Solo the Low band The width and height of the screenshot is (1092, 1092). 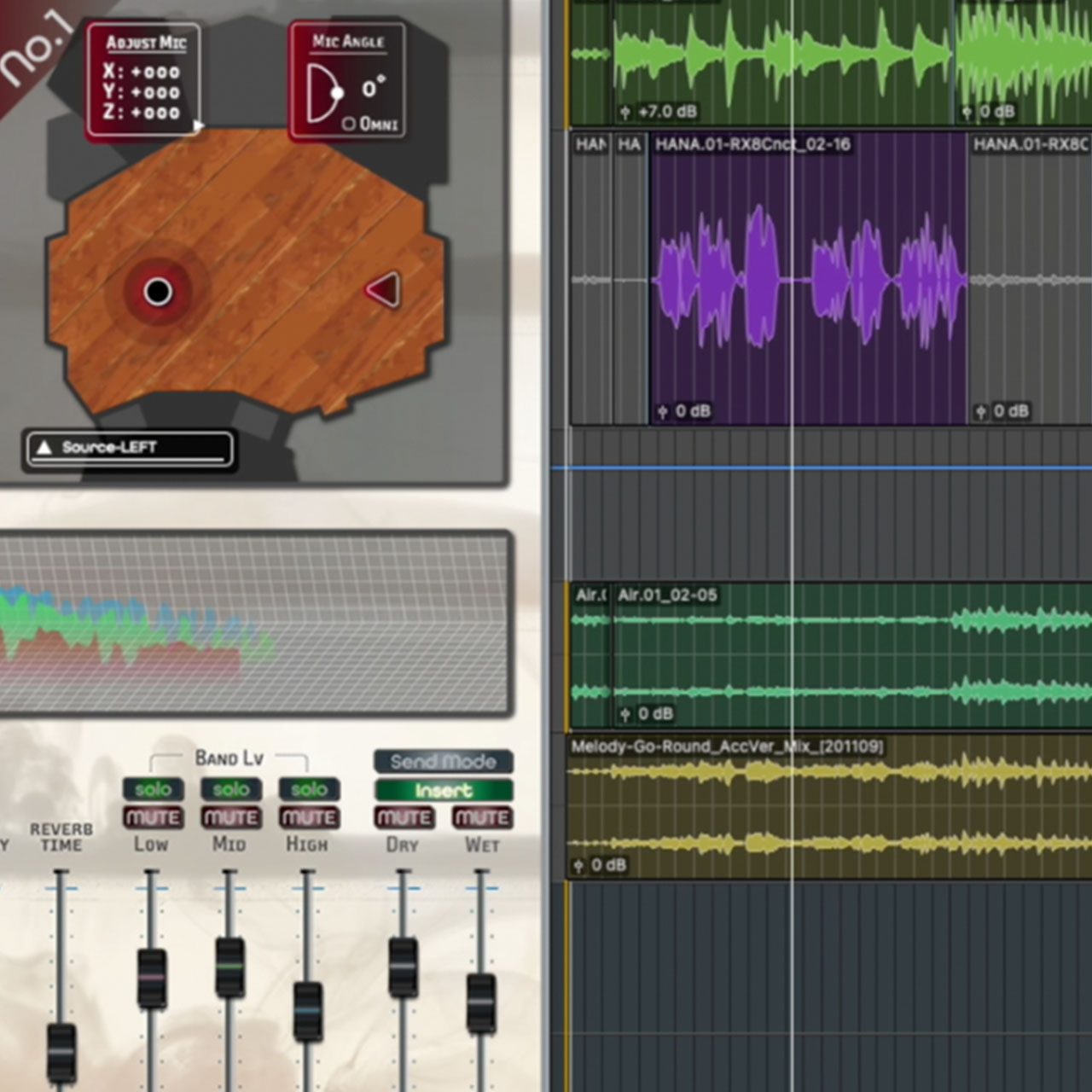[x=153, y=789]
